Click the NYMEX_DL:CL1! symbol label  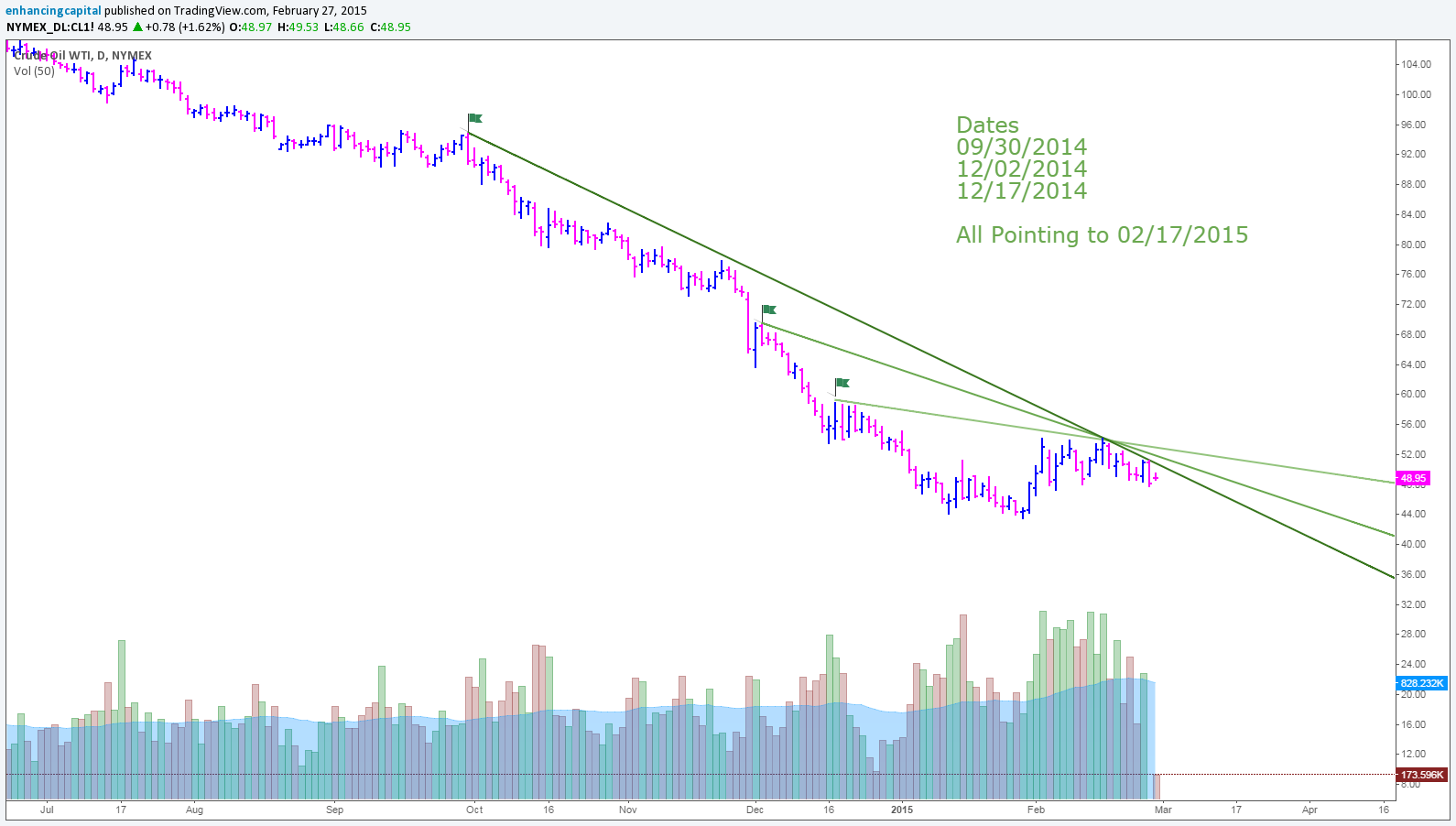click(50, 27)
